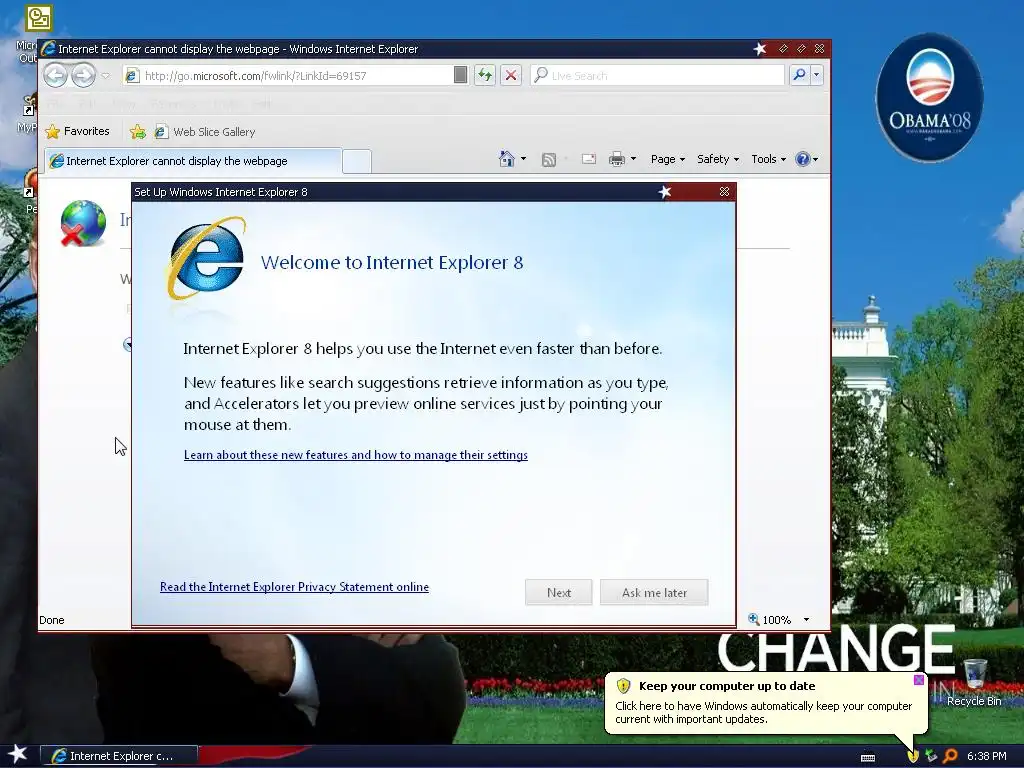Screen dimensions: 1024x768
Task: Click the red Stop loading icon
Action: click(x=511, y=75)
